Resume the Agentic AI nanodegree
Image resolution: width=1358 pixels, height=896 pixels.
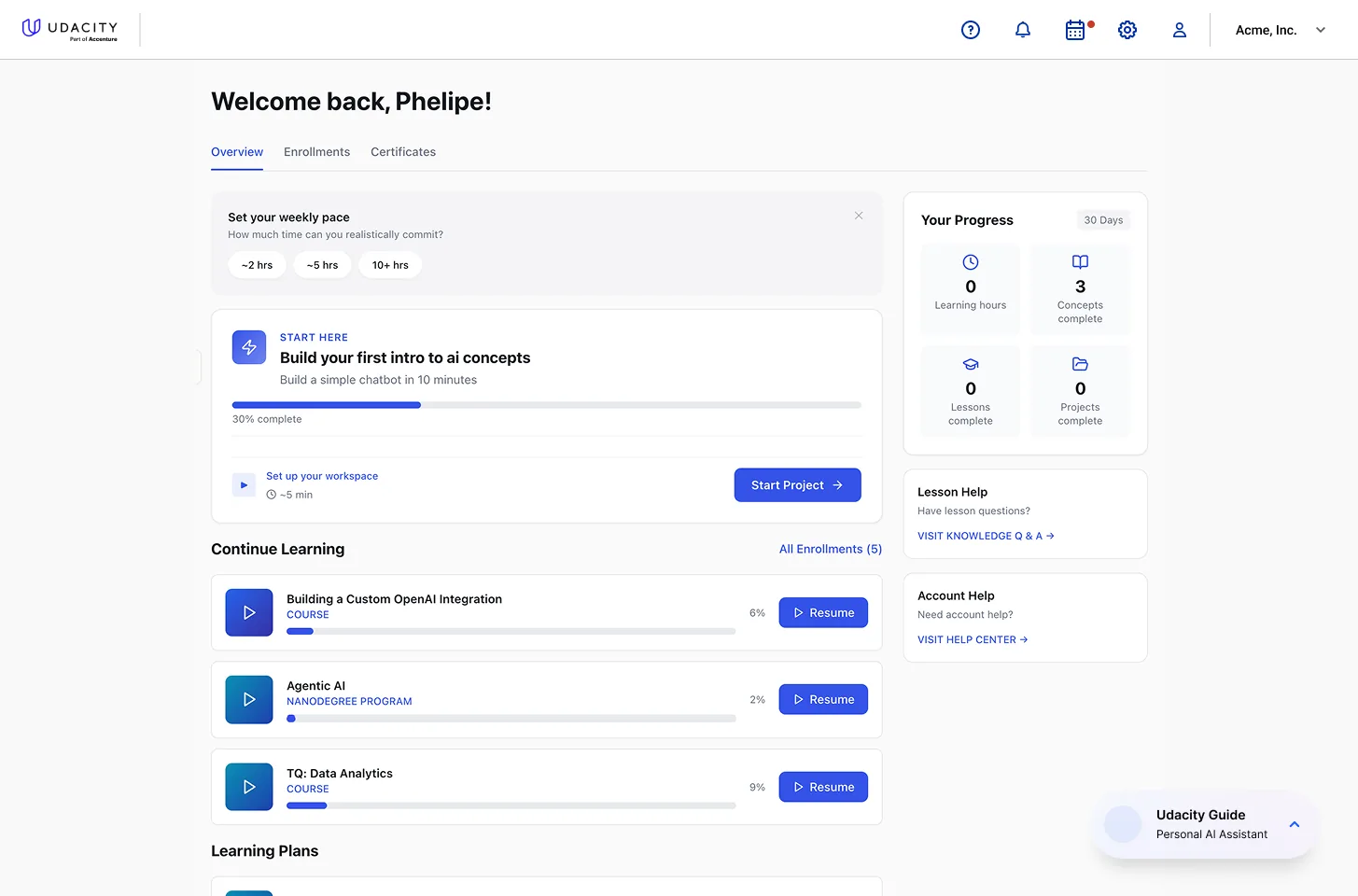[823, 700]
